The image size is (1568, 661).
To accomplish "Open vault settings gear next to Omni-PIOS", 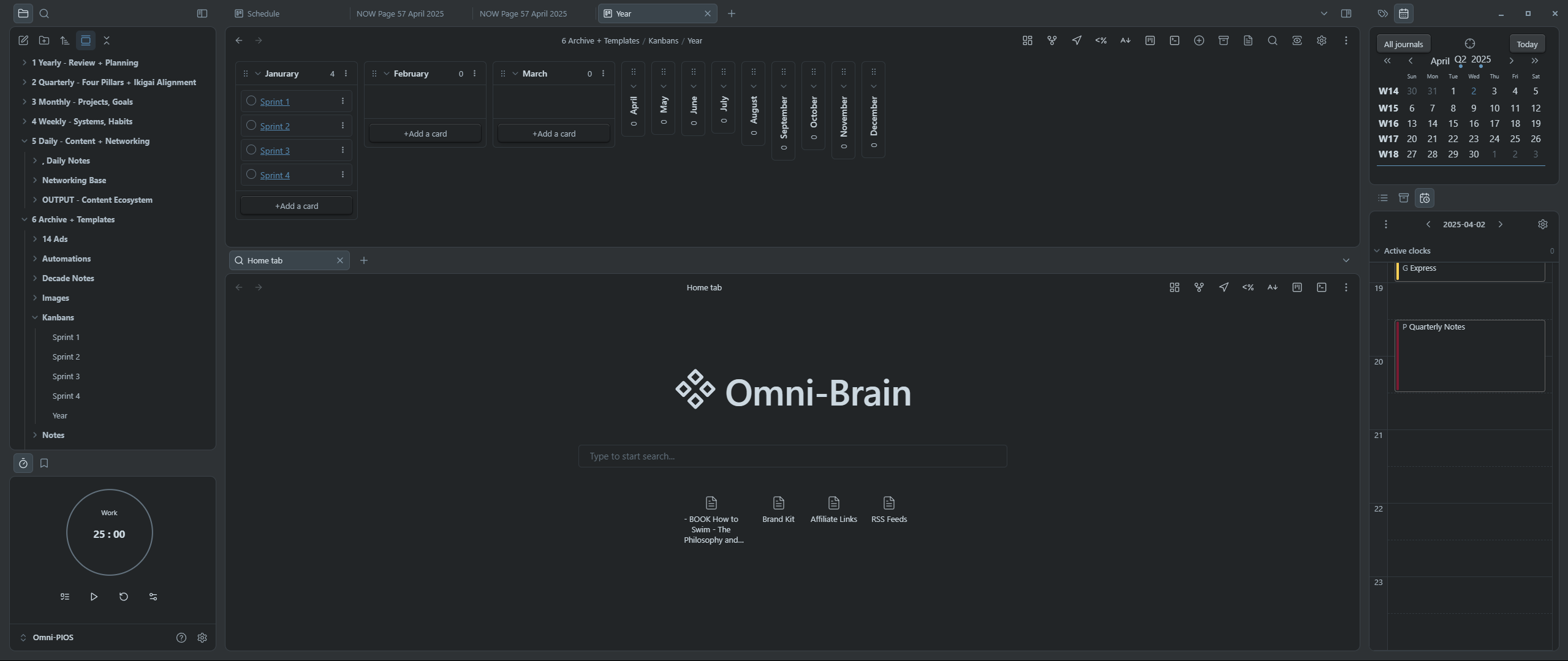I will point(202,638).
